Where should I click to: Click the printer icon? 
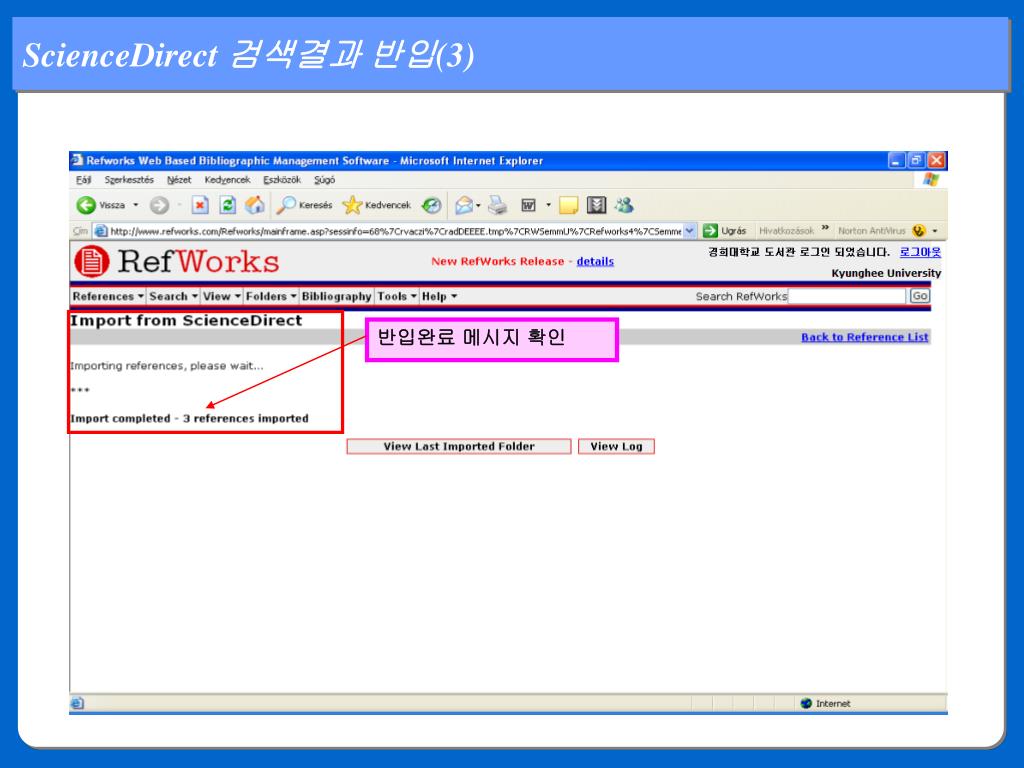(x=498, y=205)
